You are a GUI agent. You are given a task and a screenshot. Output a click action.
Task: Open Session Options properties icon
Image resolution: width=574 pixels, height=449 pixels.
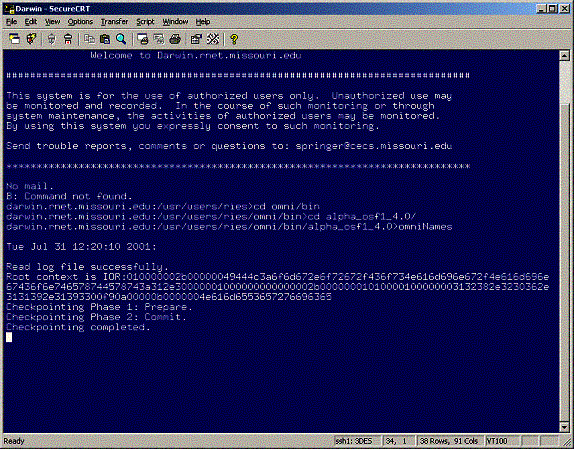click(196, 39)
